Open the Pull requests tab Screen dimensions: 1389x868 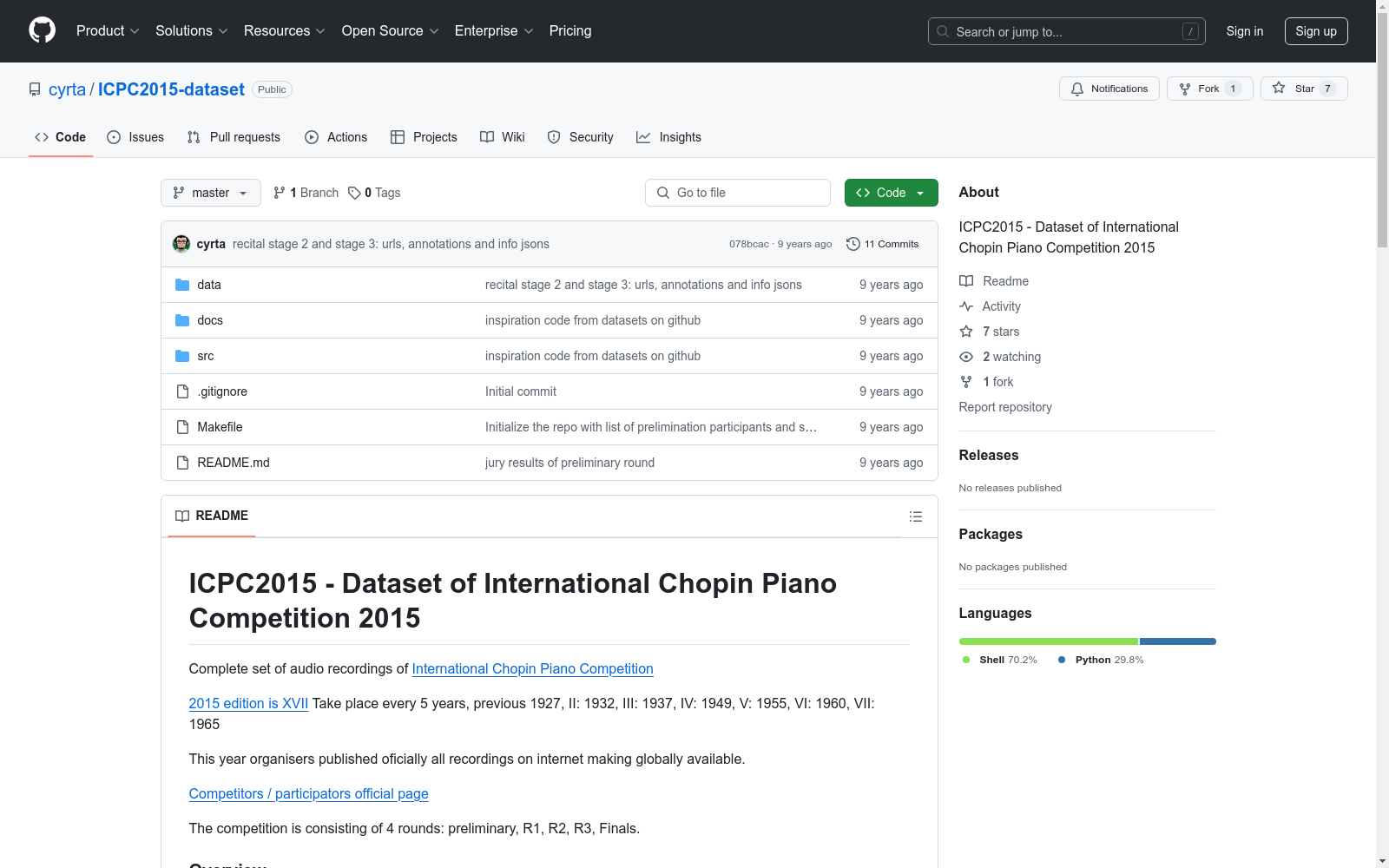pyautogui.click(x=234, y=137)
